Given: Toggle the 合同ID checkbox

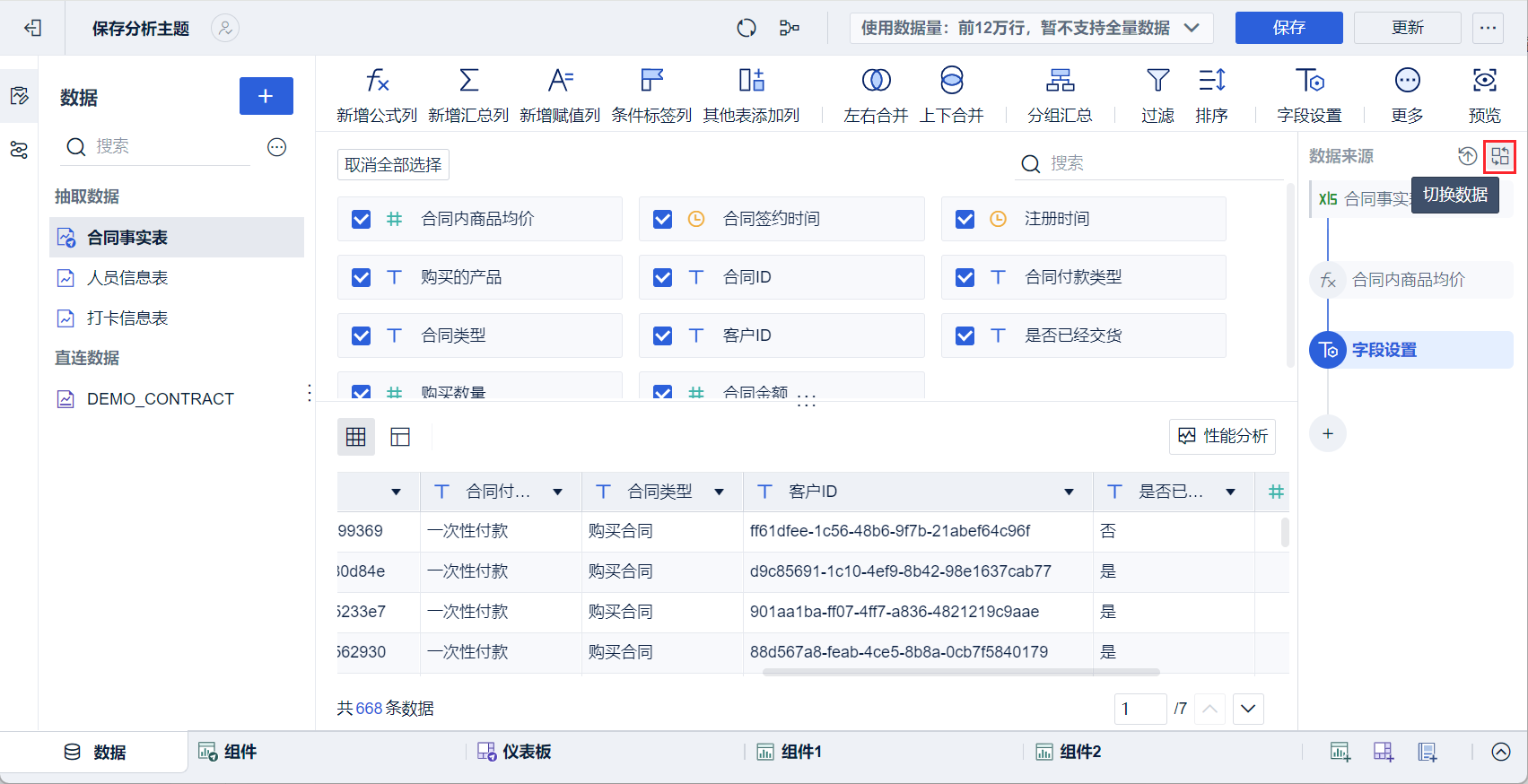Looking at the screenshot, I should pos(663,277).
